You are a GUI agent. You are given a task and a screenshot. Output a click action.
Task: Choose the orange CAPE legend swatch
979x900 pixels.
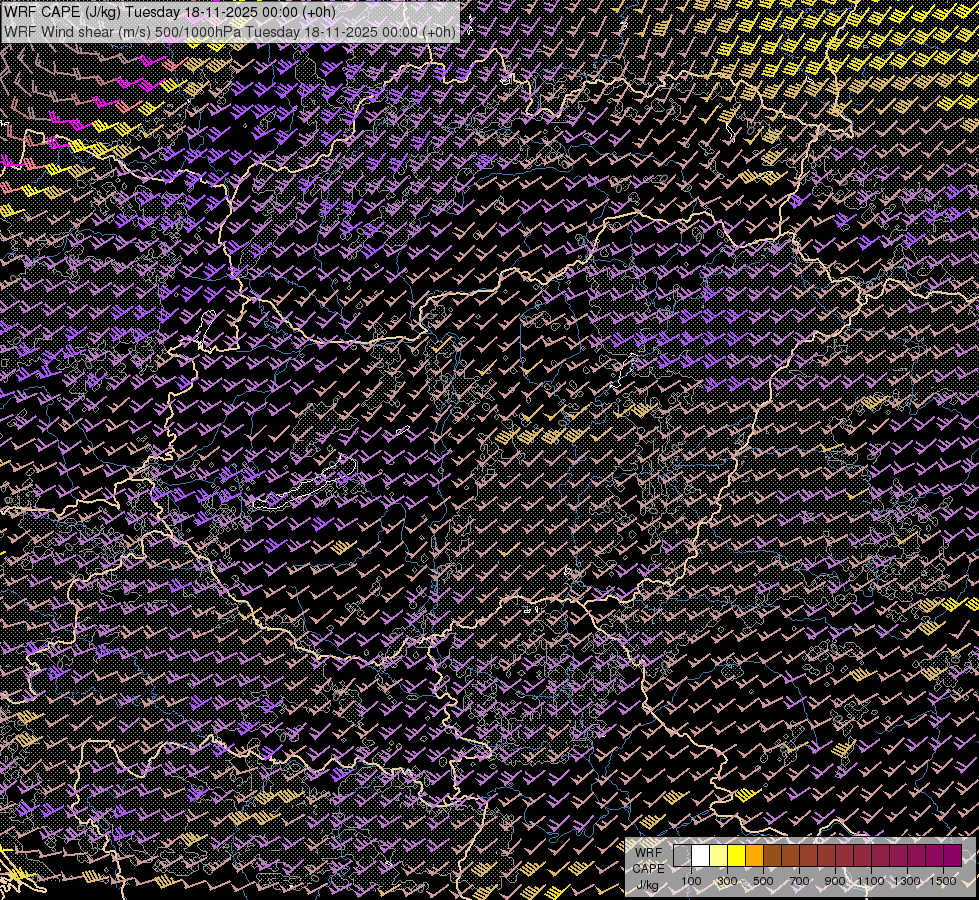(x=754, y=856)
